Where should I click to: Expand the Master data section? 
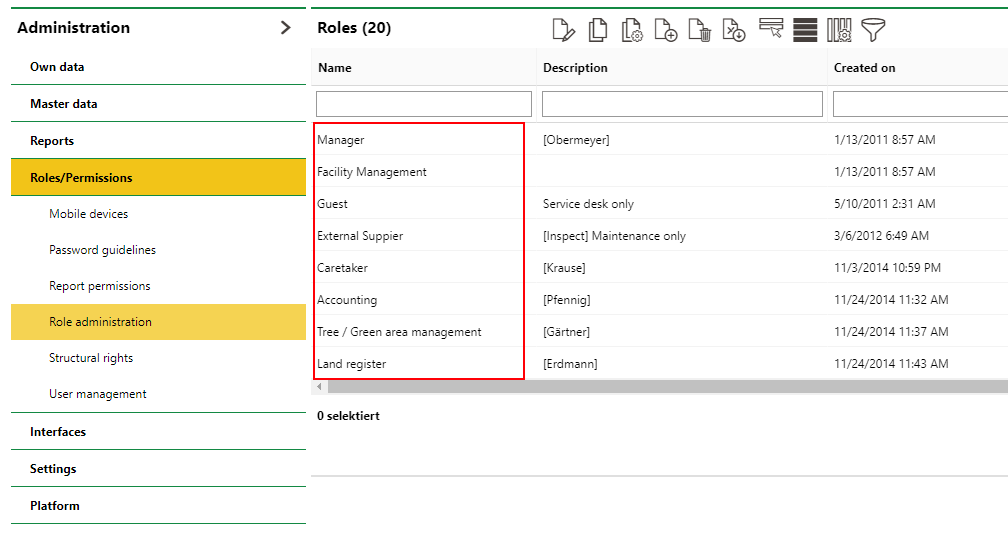pos(64,104)
